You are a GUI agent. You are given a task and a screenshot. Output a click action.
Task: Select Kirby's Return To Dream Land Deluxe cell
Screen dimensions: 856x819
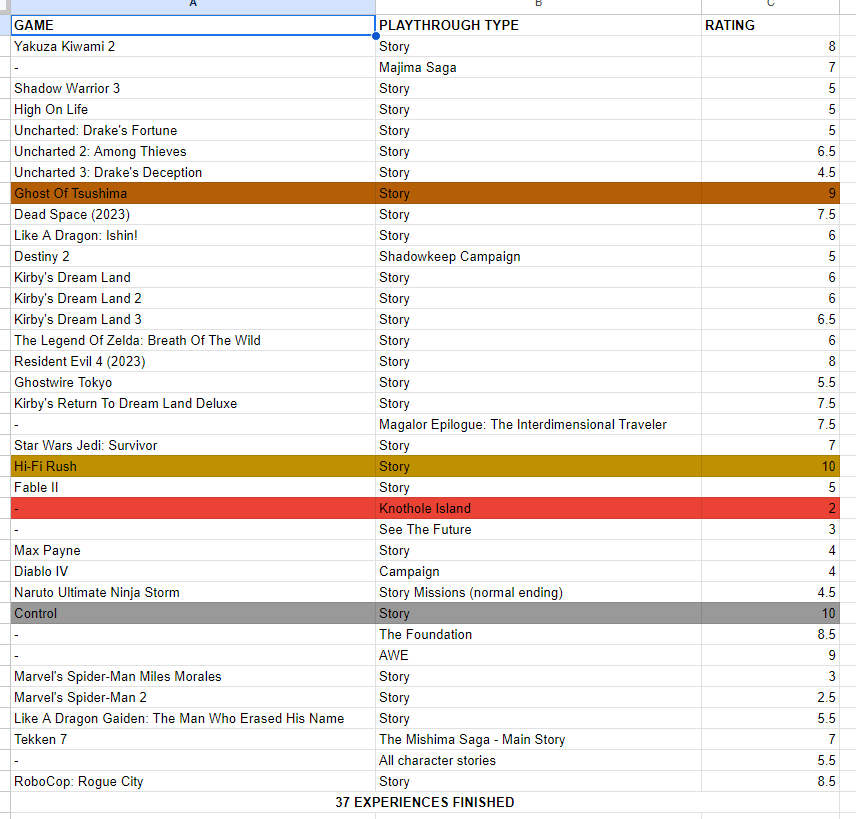pos(193,403)
